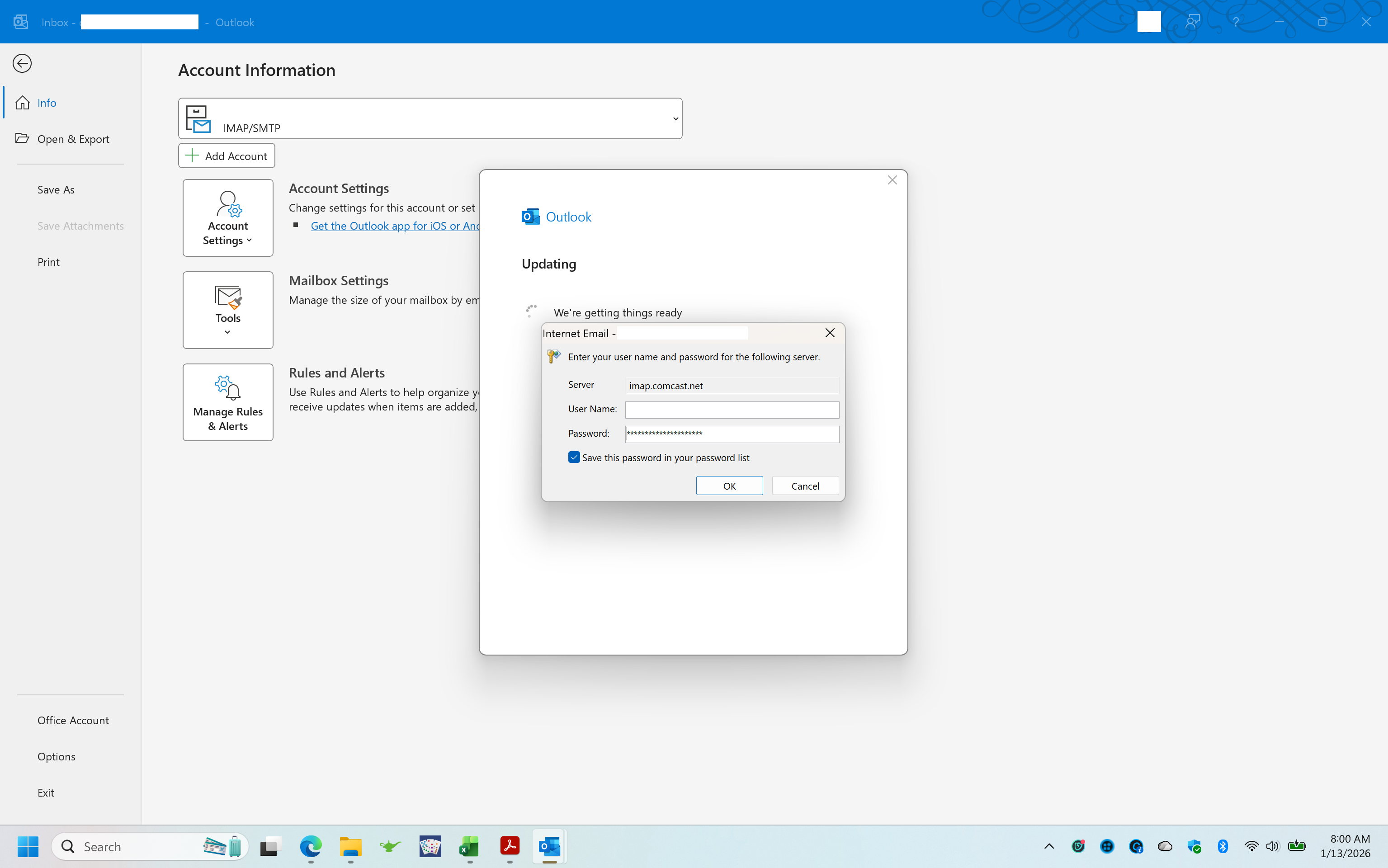Click the Server field showing imap.comcast.net

coord(732,385)
